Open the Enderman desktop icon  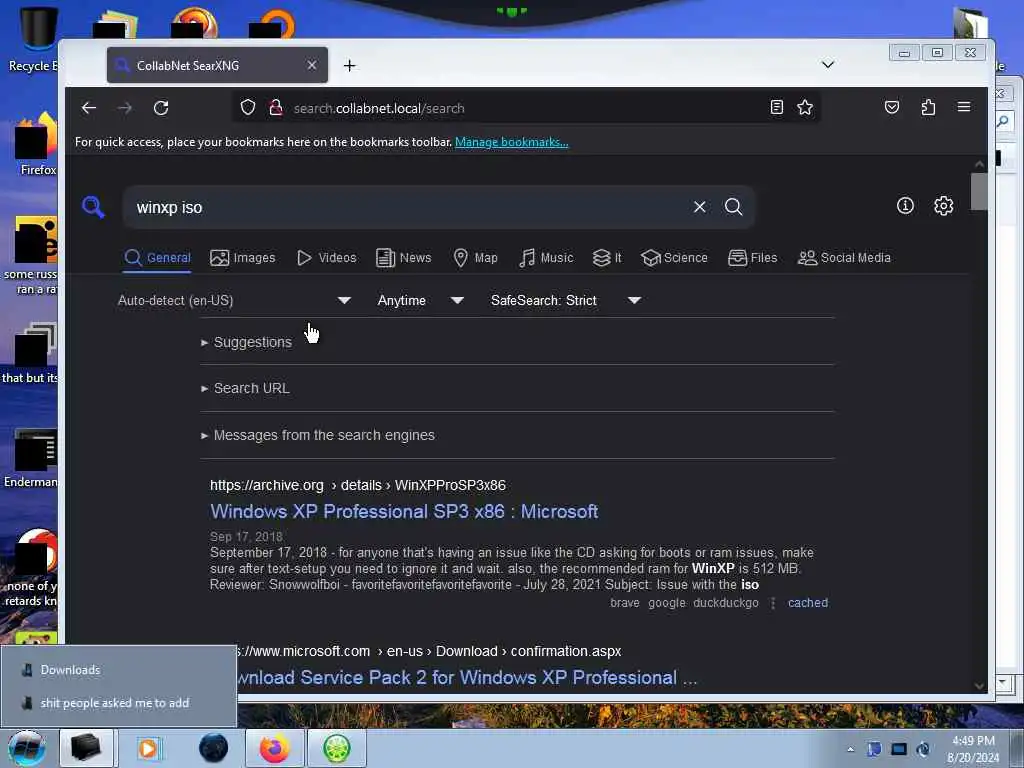[x=33, y=458]
